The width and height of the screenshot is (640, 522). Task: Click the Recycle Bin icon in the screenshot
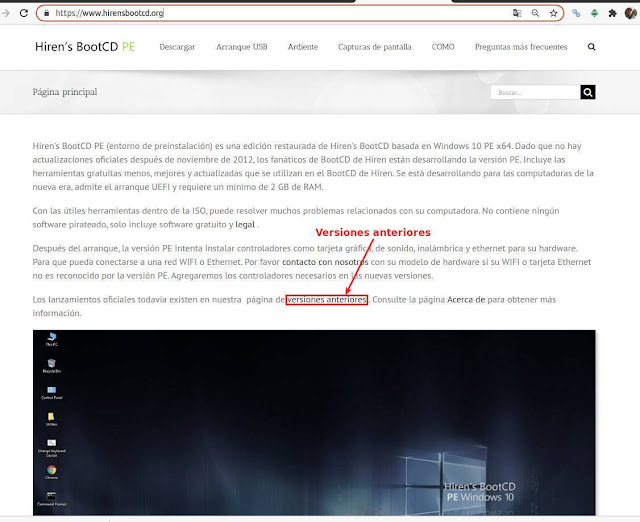(51, 366)
